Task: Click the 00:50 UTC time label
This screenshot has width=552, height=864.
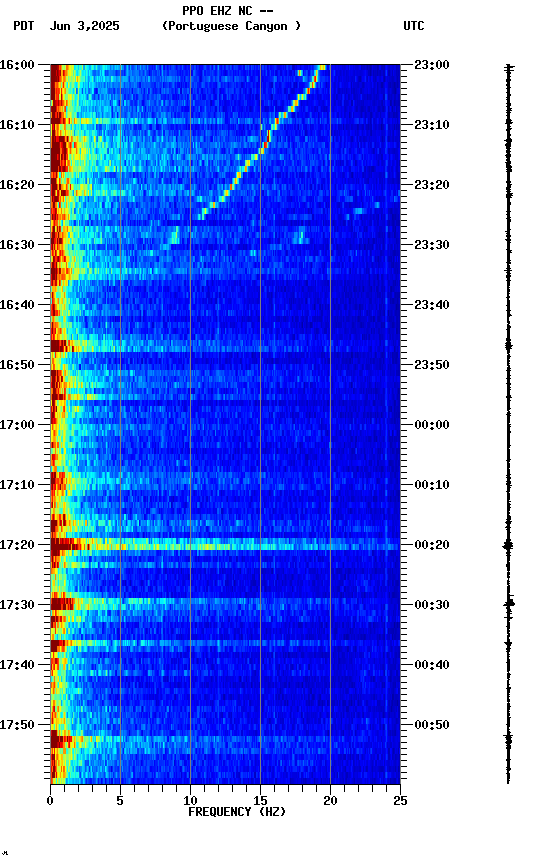Action: click(432, 725)
